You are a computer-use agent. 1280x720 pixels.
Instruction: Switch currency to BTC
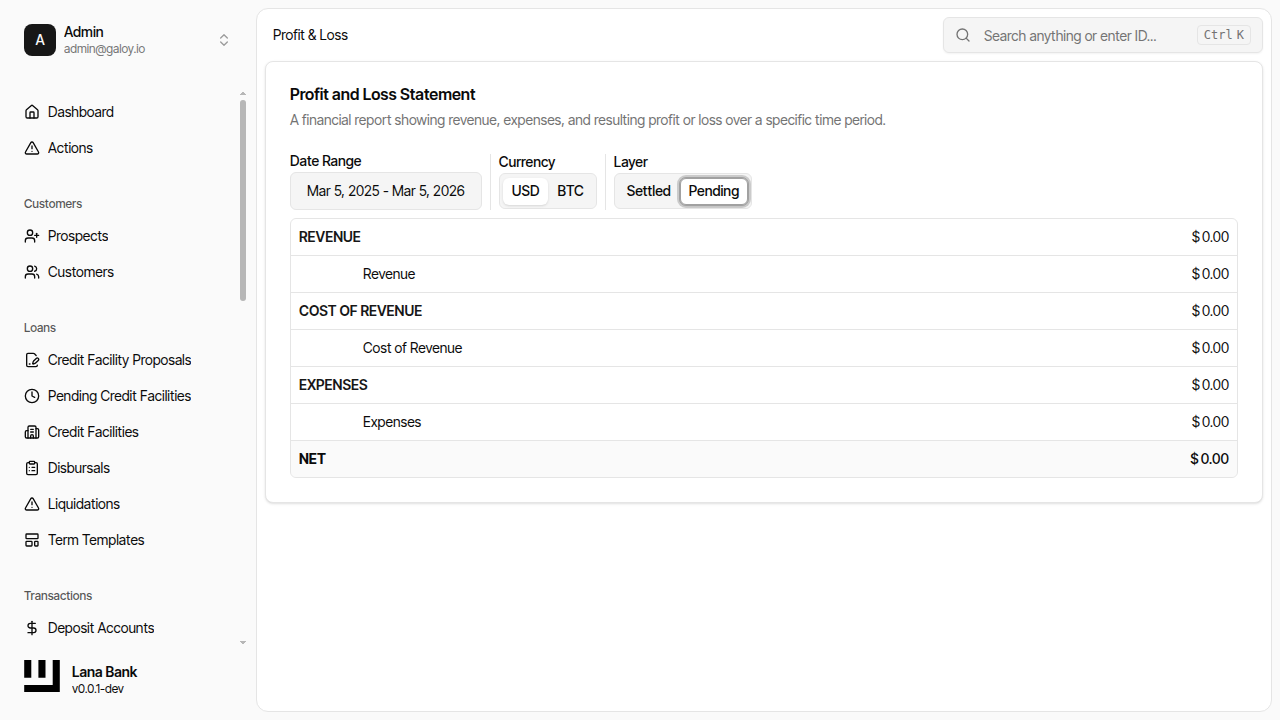[570, 191]
